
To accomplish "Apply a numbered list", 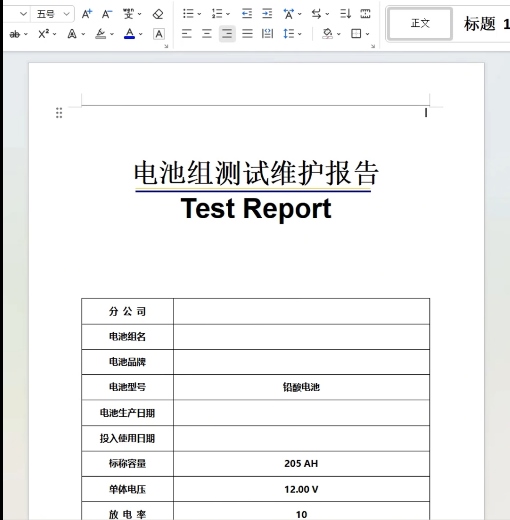I will pyautogui.click(x=217, y=14).
